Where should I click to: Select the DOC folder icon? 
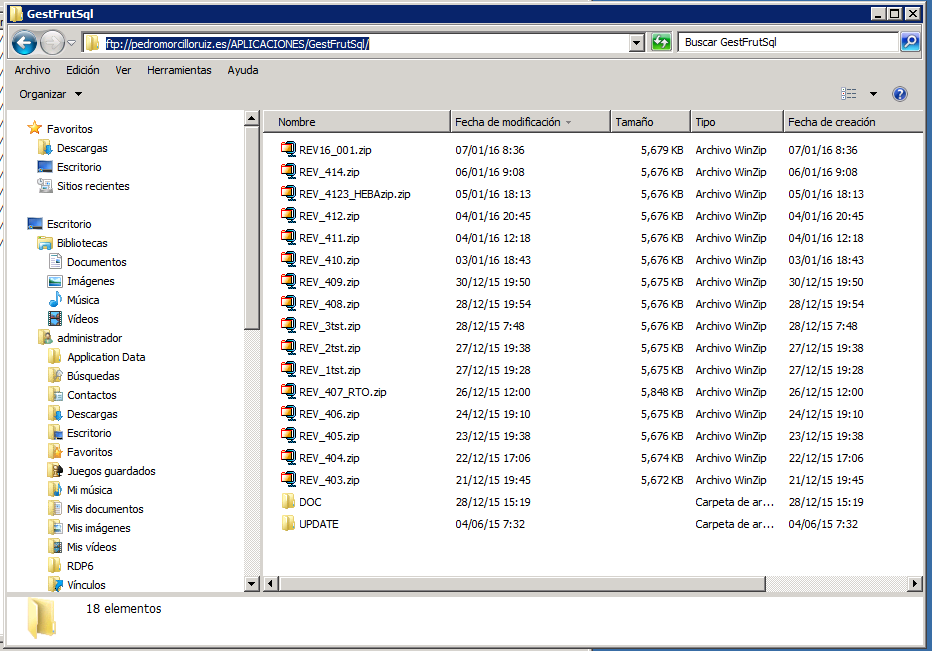289,502
